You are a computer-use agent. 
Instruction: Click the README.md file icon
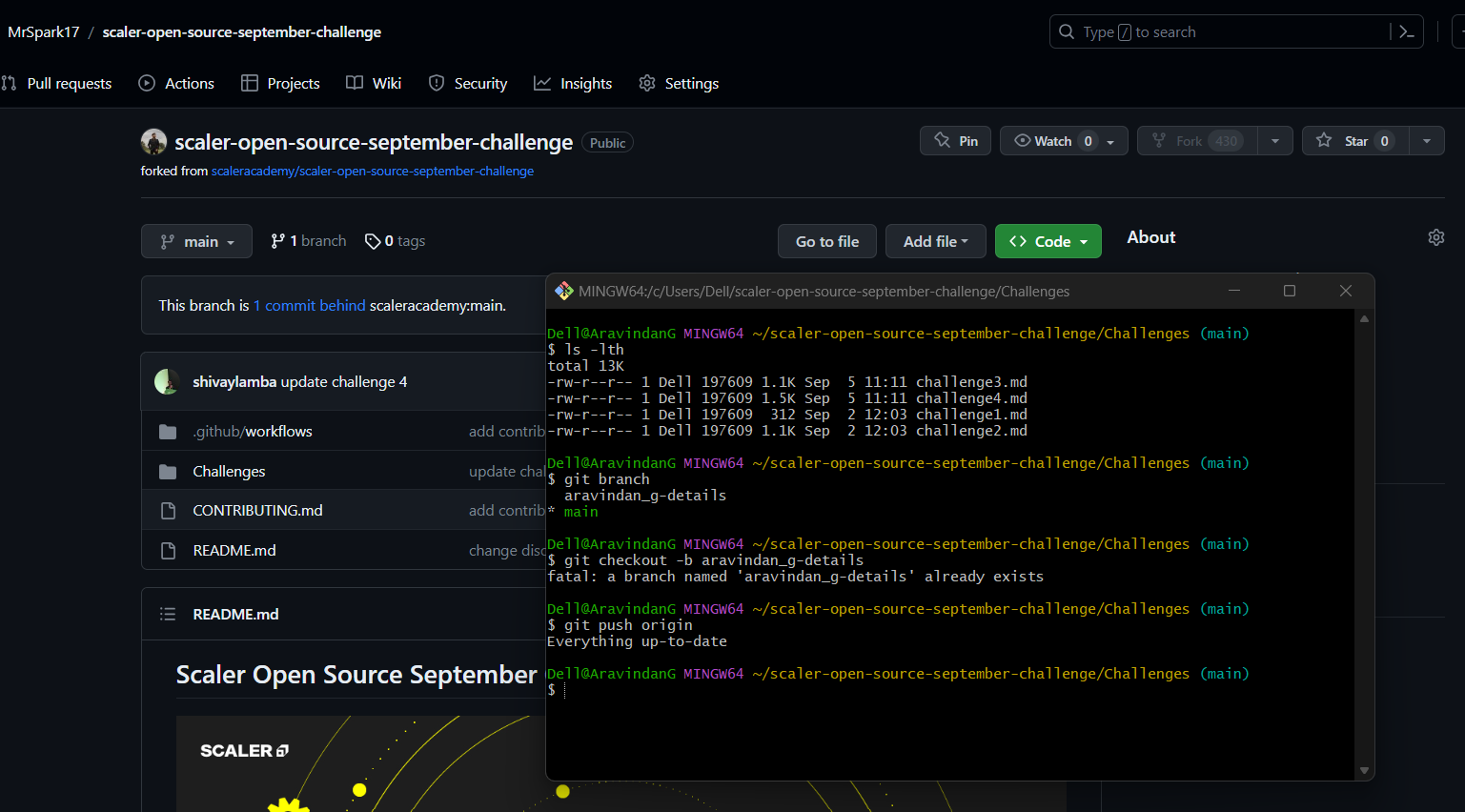[168, 550]
